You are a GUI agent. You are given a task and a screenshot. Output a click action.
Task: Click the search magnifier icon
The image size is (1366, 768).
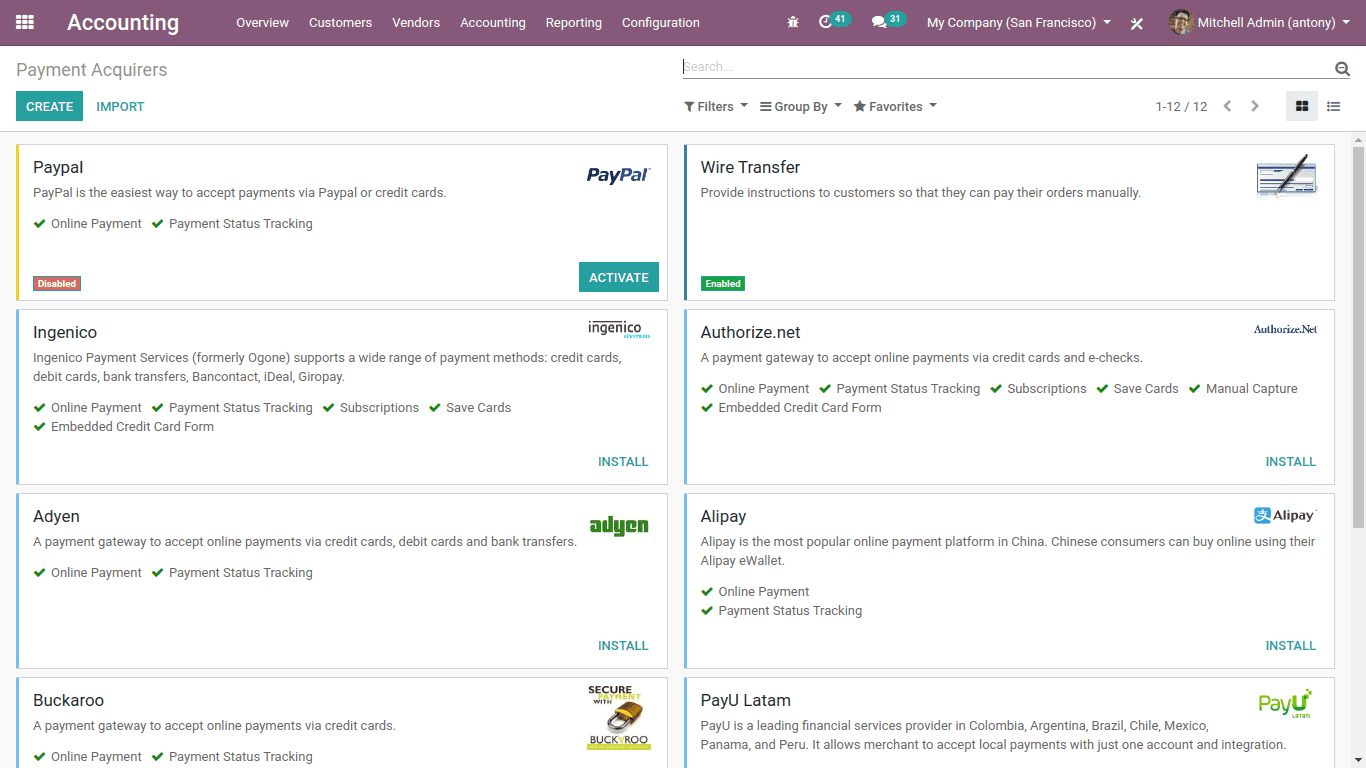pos(1342,68)
